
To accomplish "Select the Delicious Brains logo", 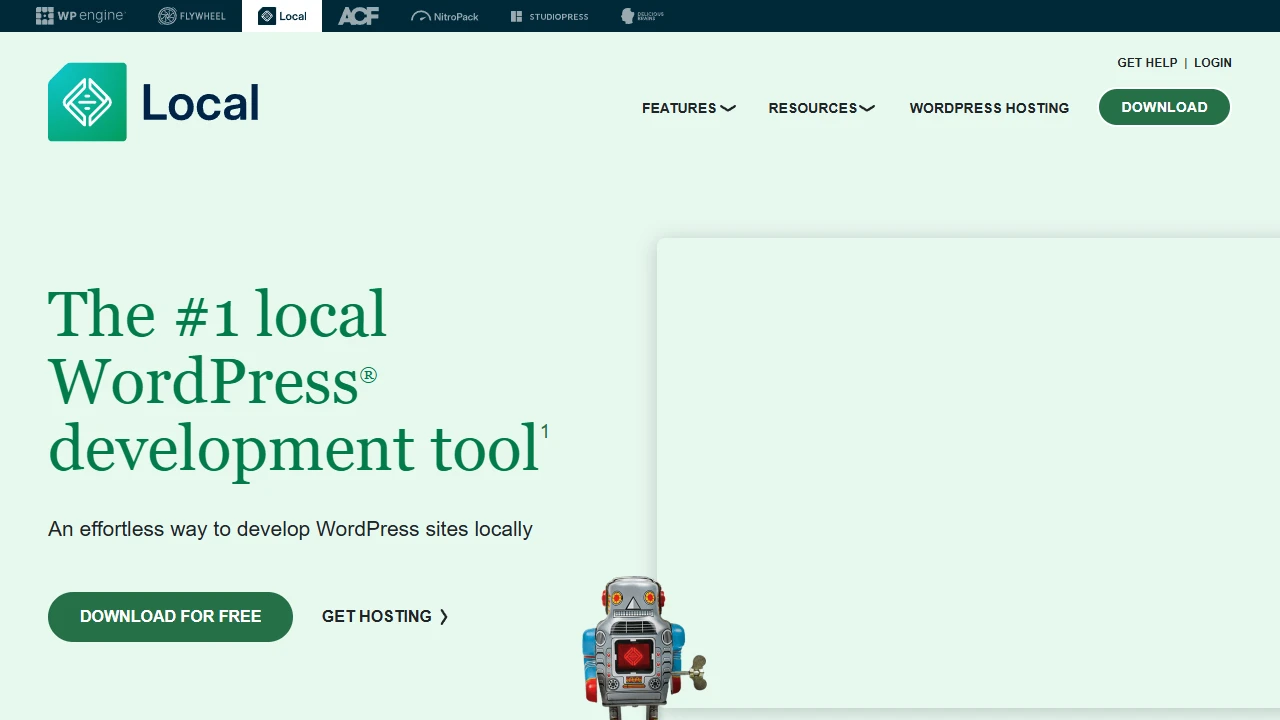I will point(641,16).
